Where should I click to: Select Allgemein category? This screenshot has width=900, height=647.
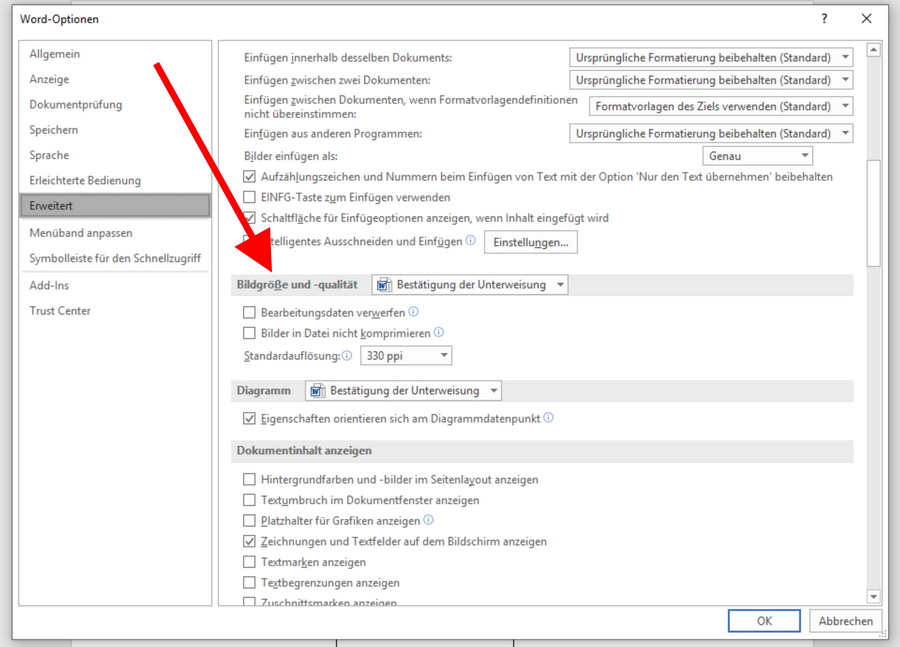point(115,54)
